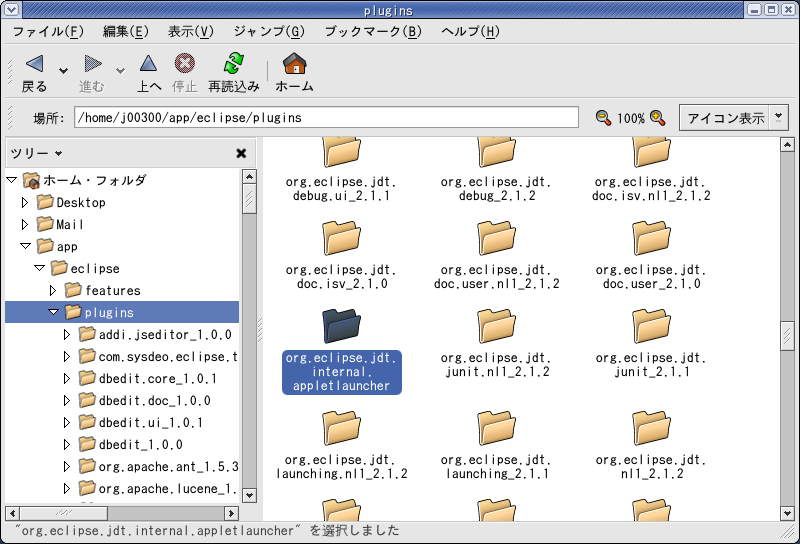Expand the features tree node
This screenshot has height=544, width=800.
tap(53, 290)
